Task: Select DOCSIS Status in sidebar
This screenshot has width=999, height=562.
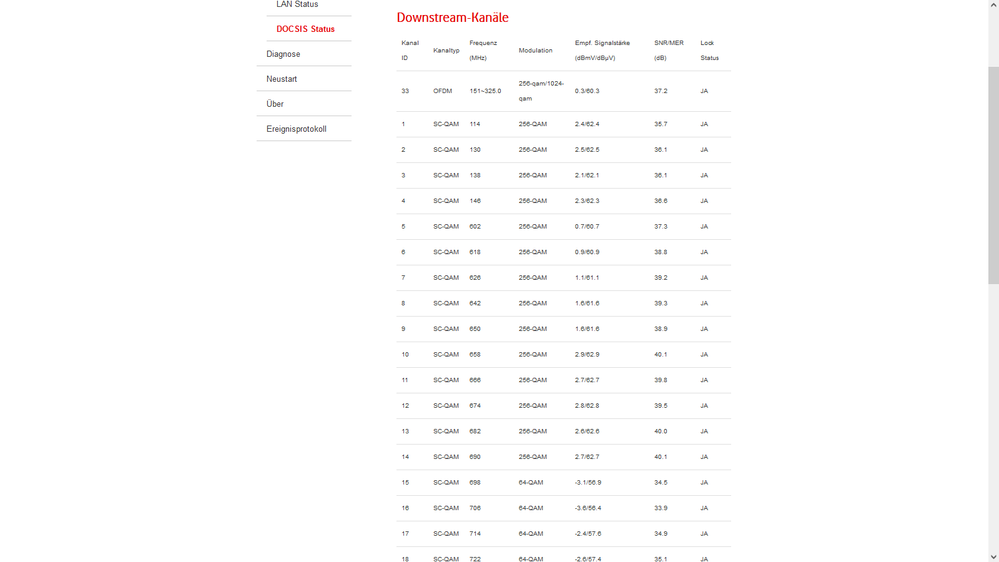Action: [x=305, y=29]
